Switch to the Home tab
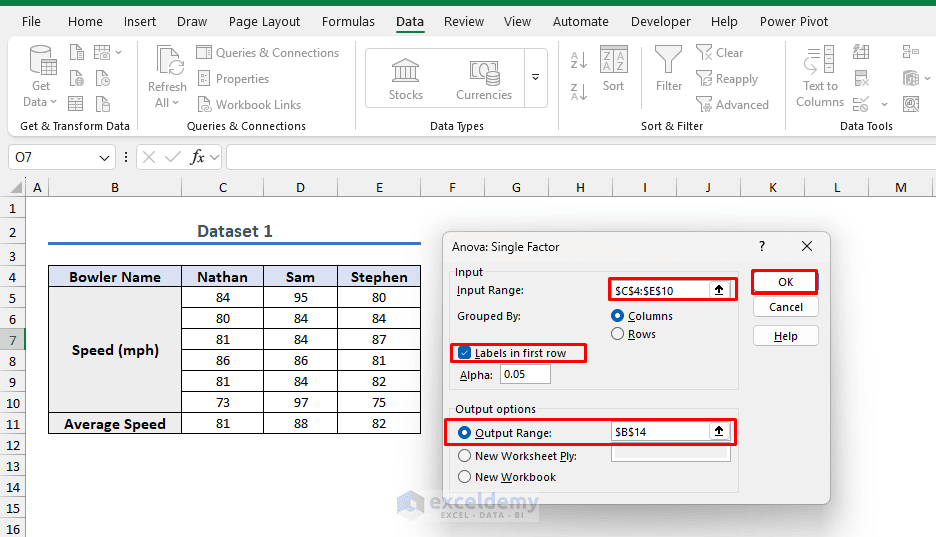The width and height of the screenshot is (936, 537). [85, 22]
